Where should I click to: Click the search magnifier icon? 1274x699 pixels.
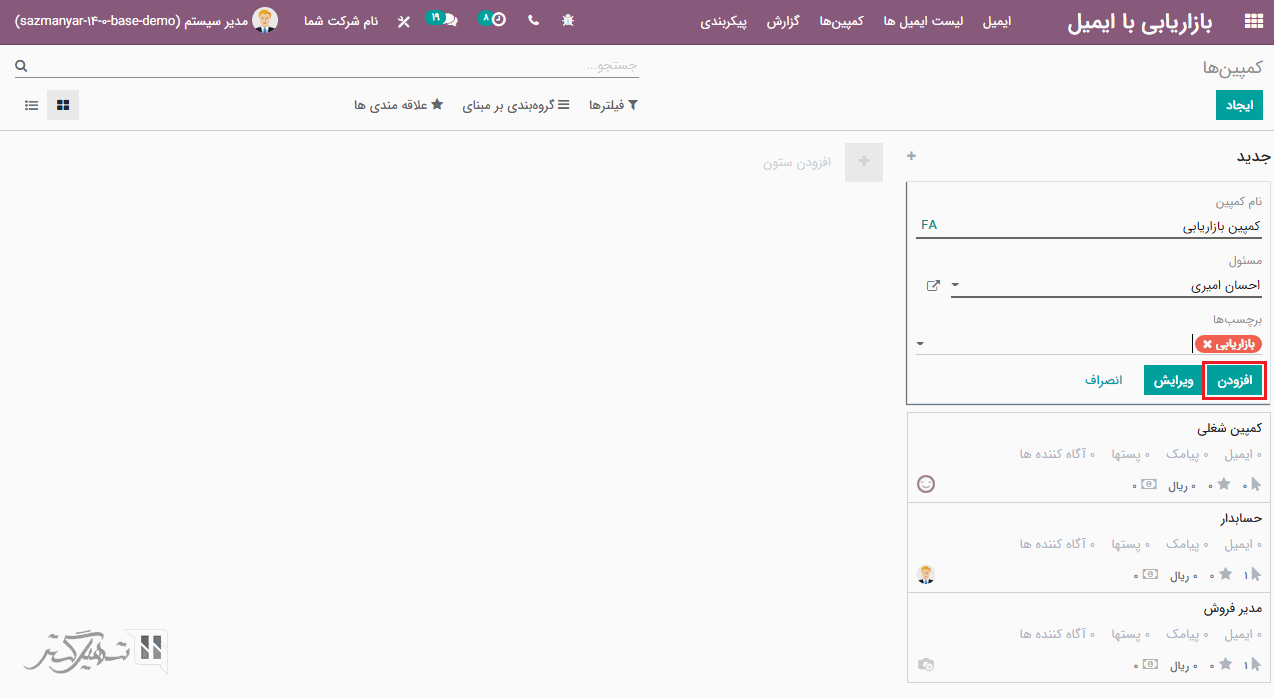pos(21,66)
